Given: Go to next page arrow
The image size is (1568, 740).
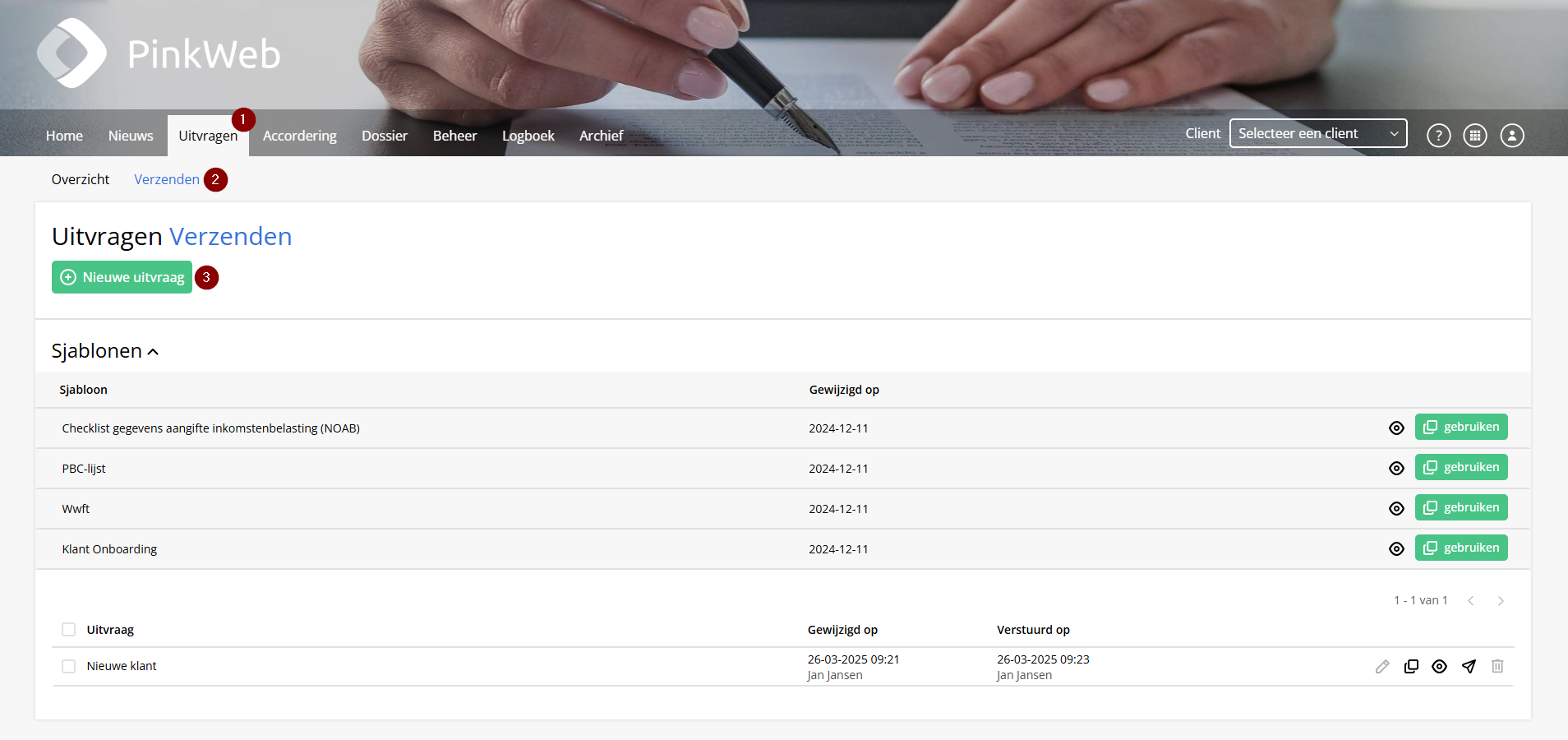Looking at the screenshot, I should tap(1501, 601).
